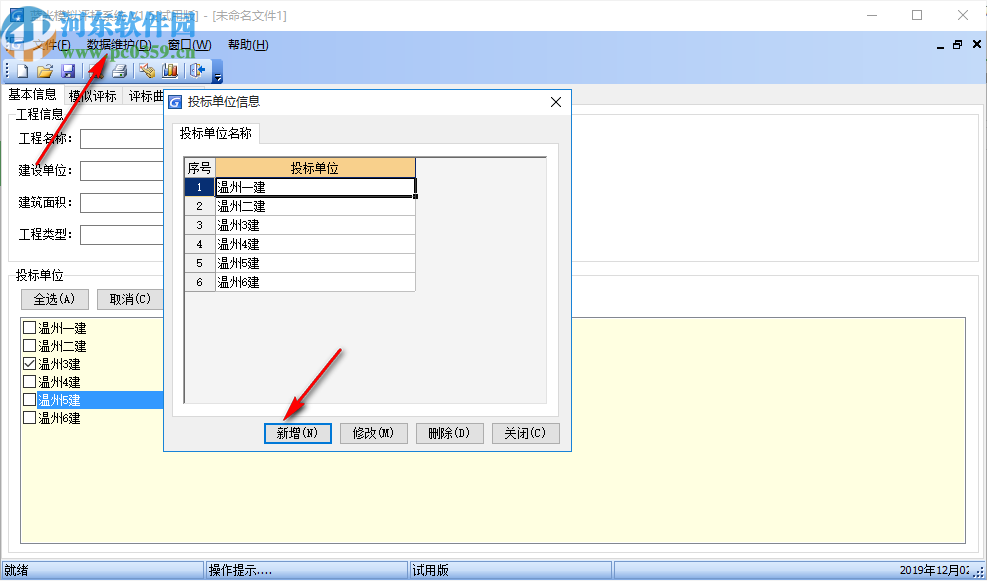Open the 窗口 menu
The width and height of the screenshot is (987, 581).
click(x=188, y=44)
